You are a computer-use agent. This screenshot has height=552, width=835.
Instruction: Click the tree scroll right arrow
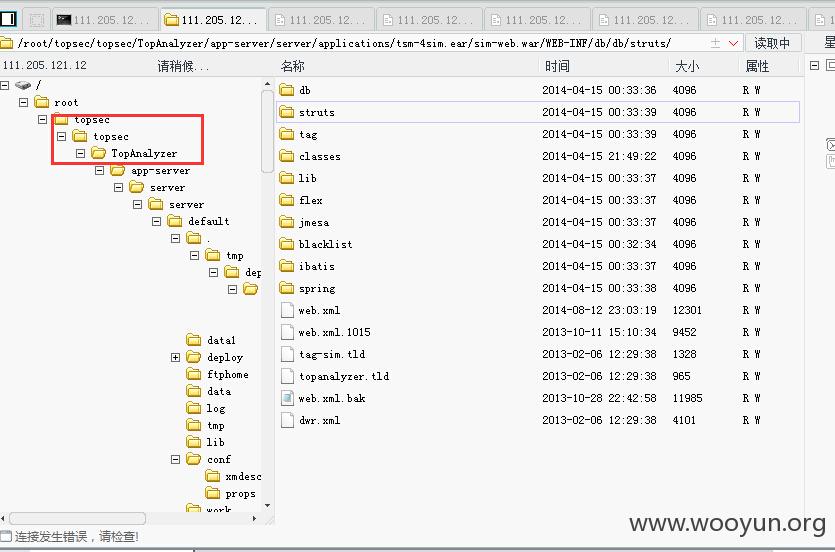click(x=255, y=518)
